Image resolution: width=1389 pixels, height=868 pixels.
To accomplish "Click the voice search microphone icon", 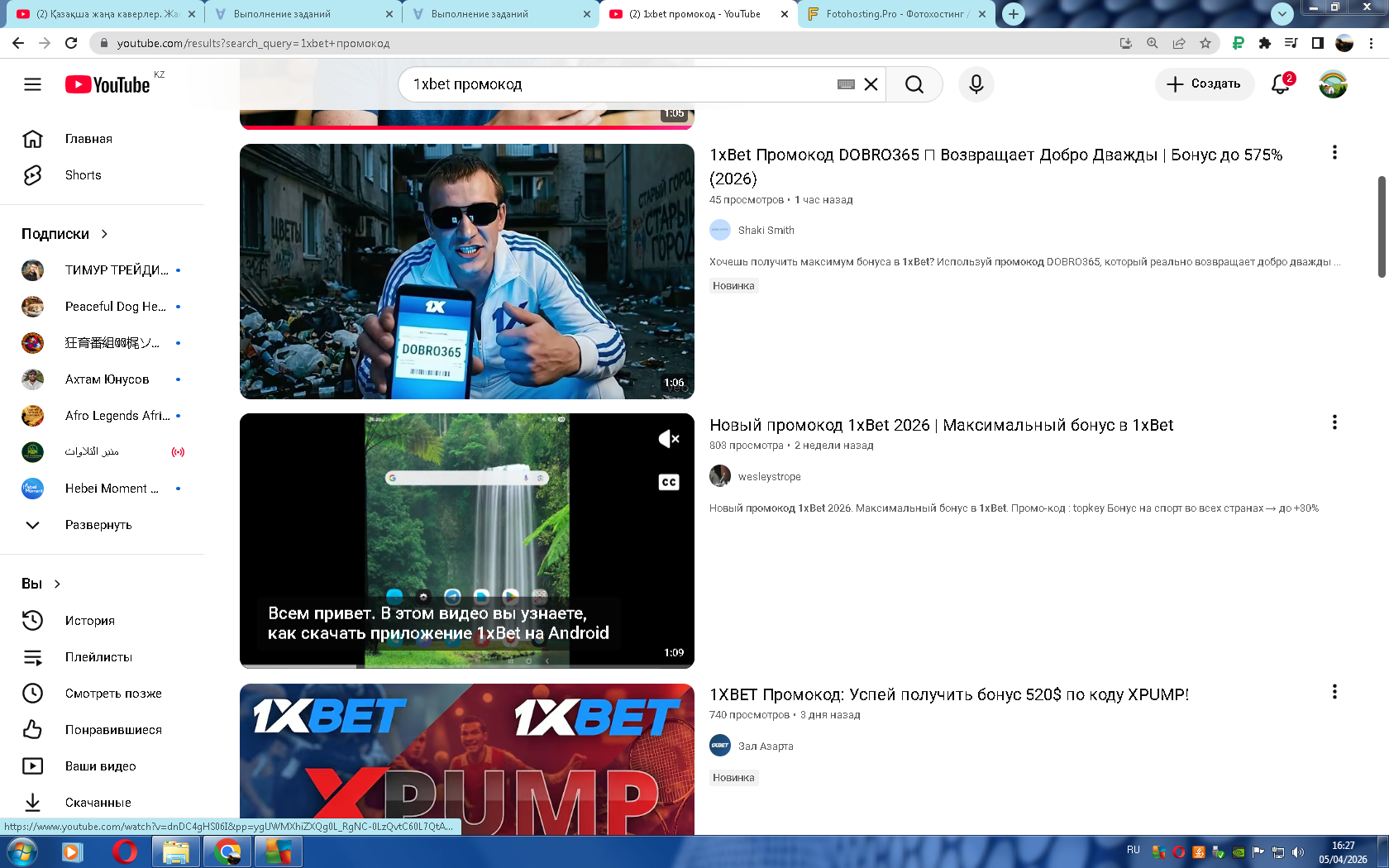I will tap(976, 84).
